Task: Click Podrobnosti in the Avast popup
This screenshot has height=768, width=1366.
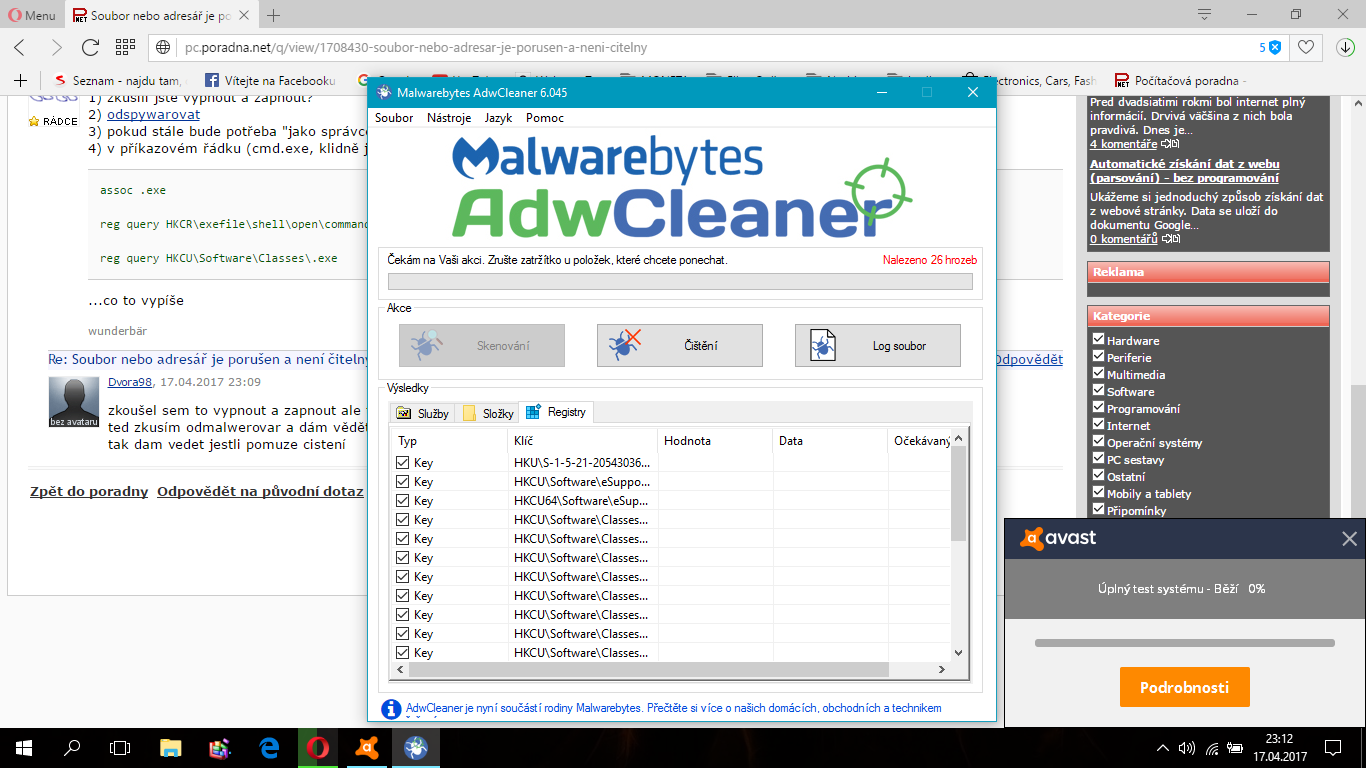Action: (x=1185, y=687)
